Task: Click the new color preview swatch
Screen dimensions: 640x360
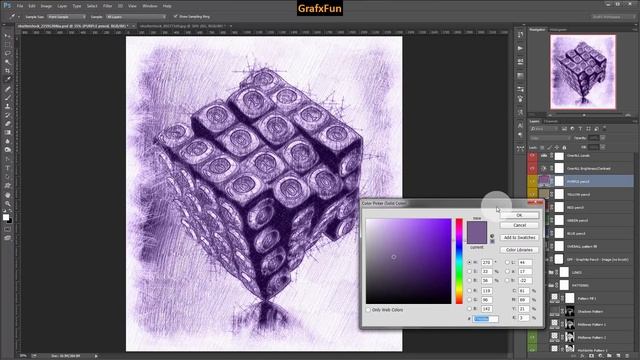Action: 477,227
